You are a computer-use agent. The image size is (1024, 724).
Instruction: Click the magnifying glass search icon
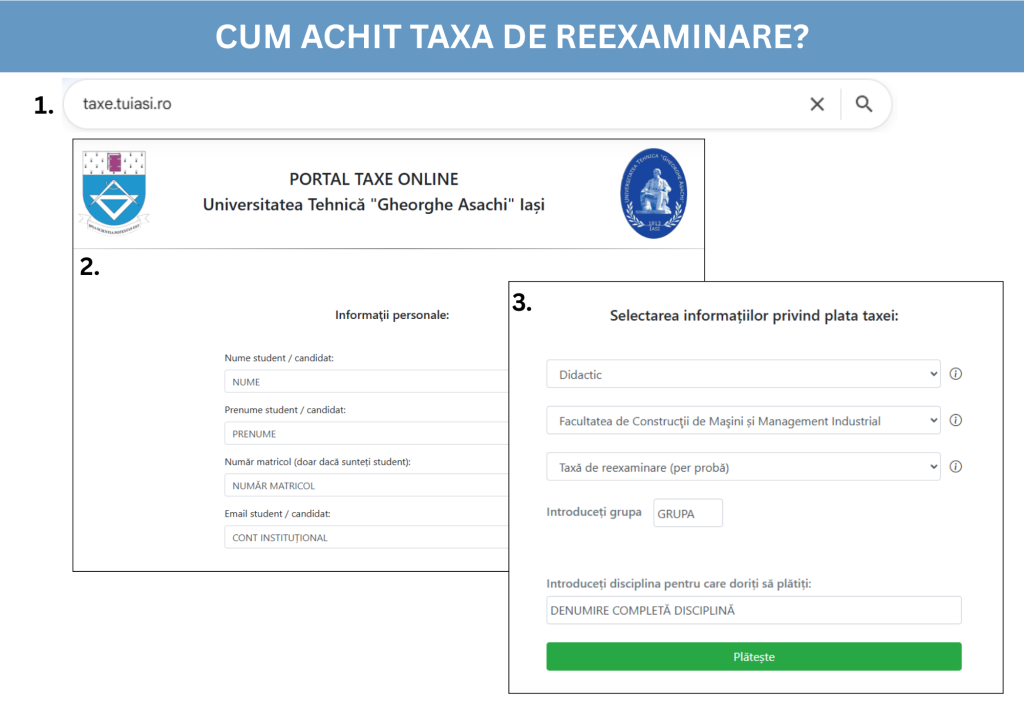coord(865,104)
